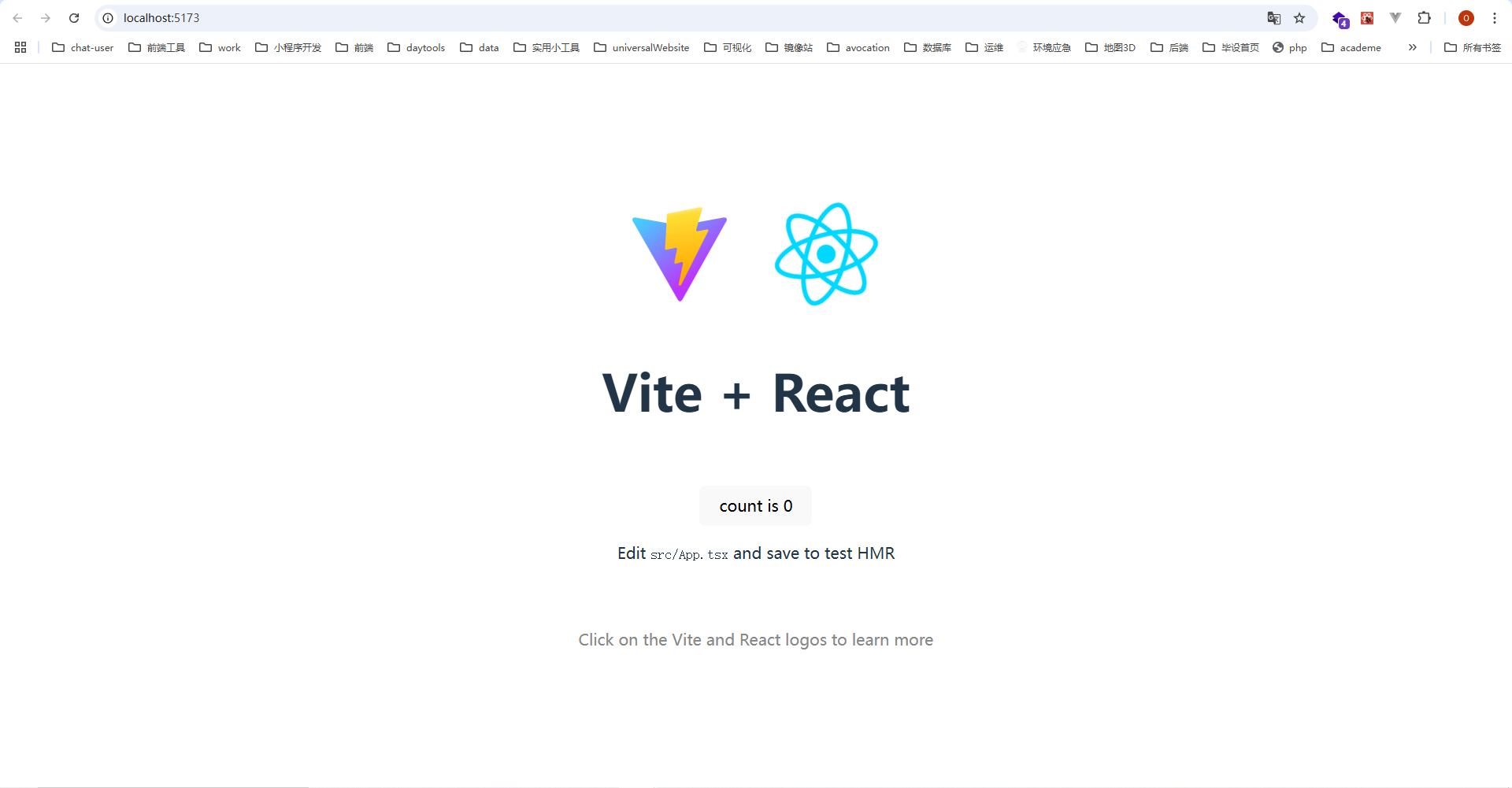
Task: Open 可视化 bookmark folder
Action: (728, 47)
